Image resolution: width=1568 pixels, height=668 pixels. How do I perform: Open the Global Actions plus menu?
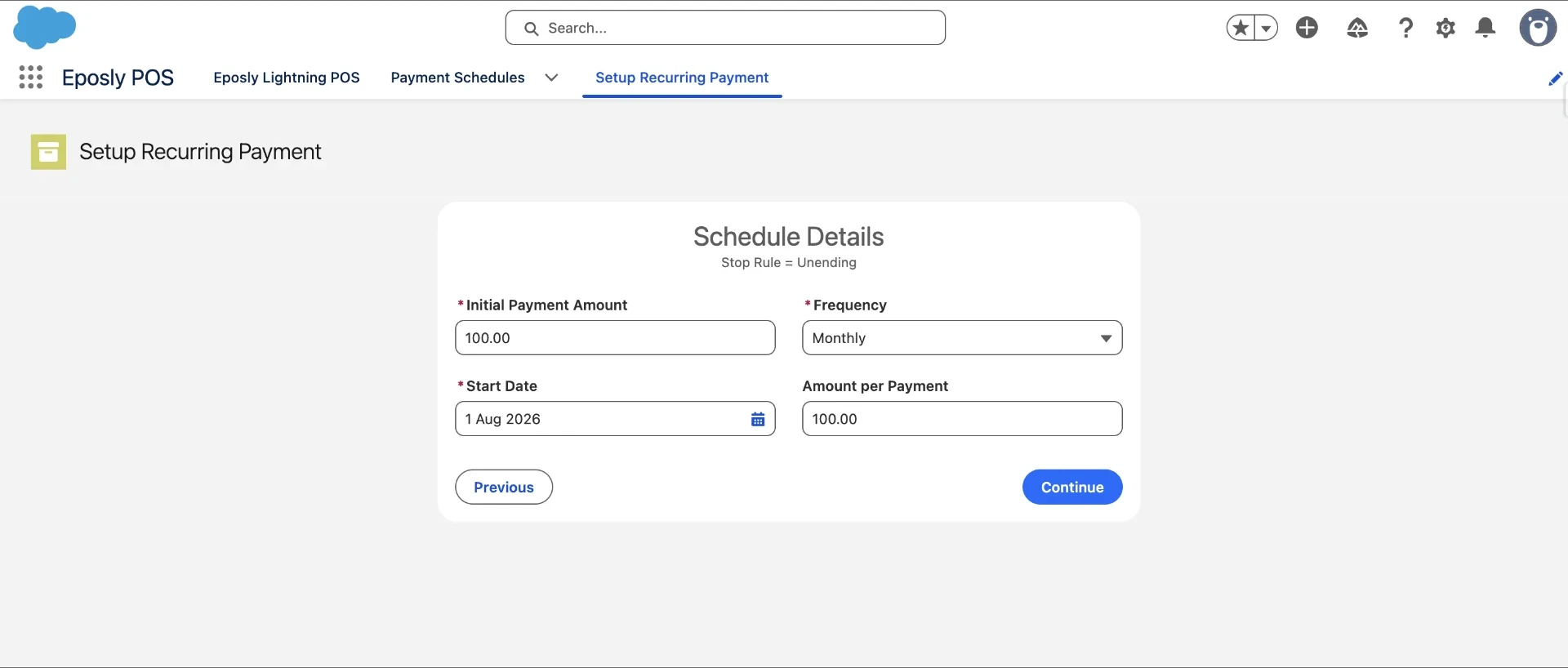(1307, 28)
